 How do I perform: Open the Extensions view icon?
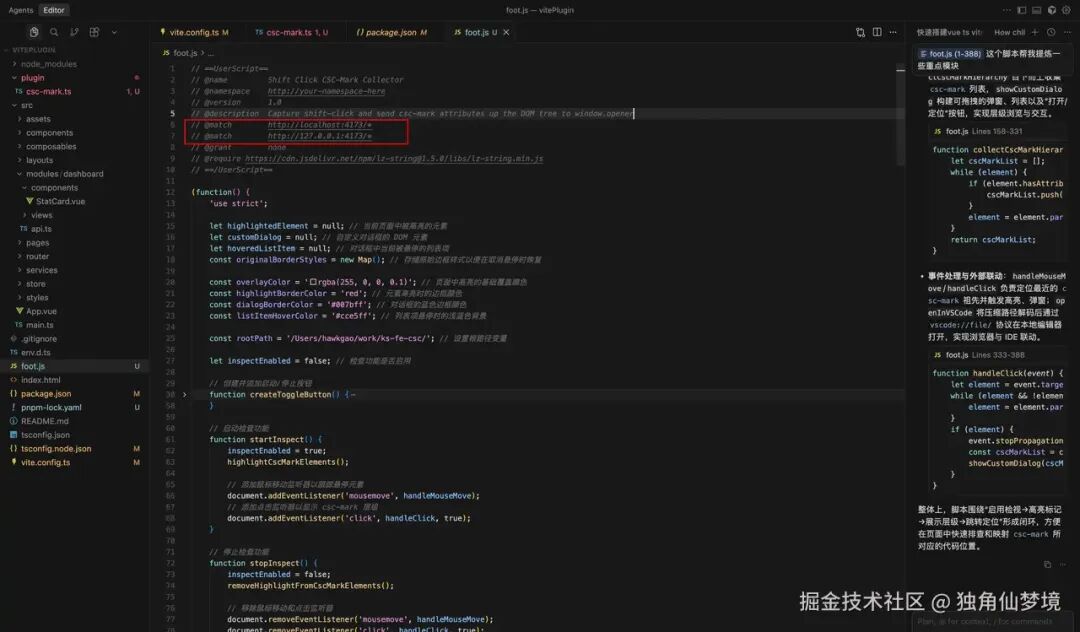(94, 32)
